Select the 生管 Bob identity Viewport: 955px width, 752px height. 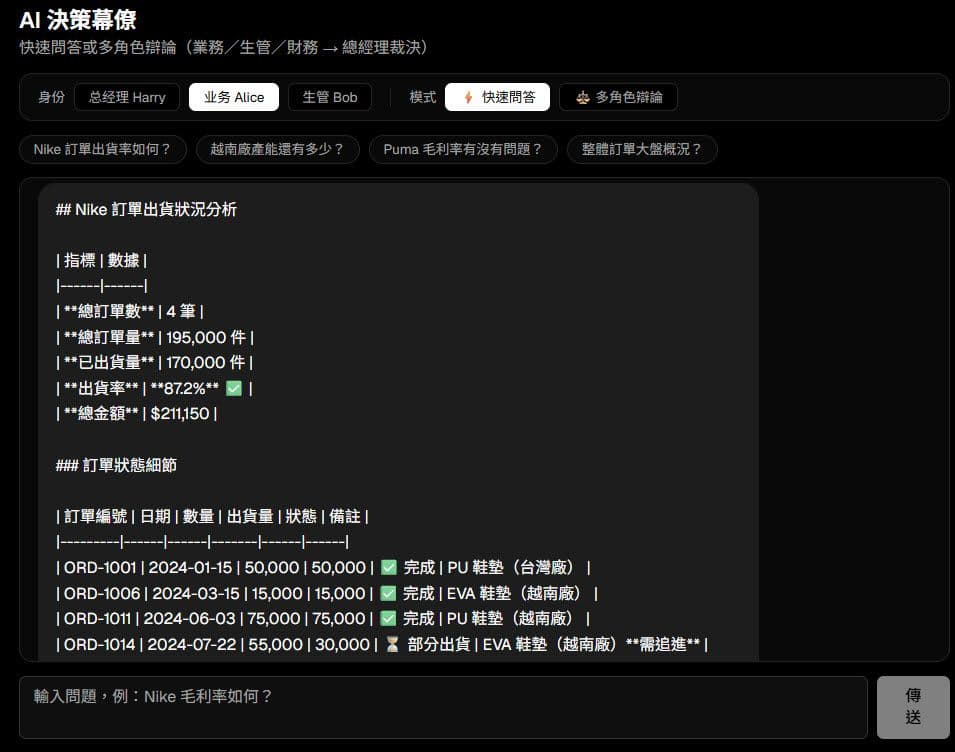point(329,97)
